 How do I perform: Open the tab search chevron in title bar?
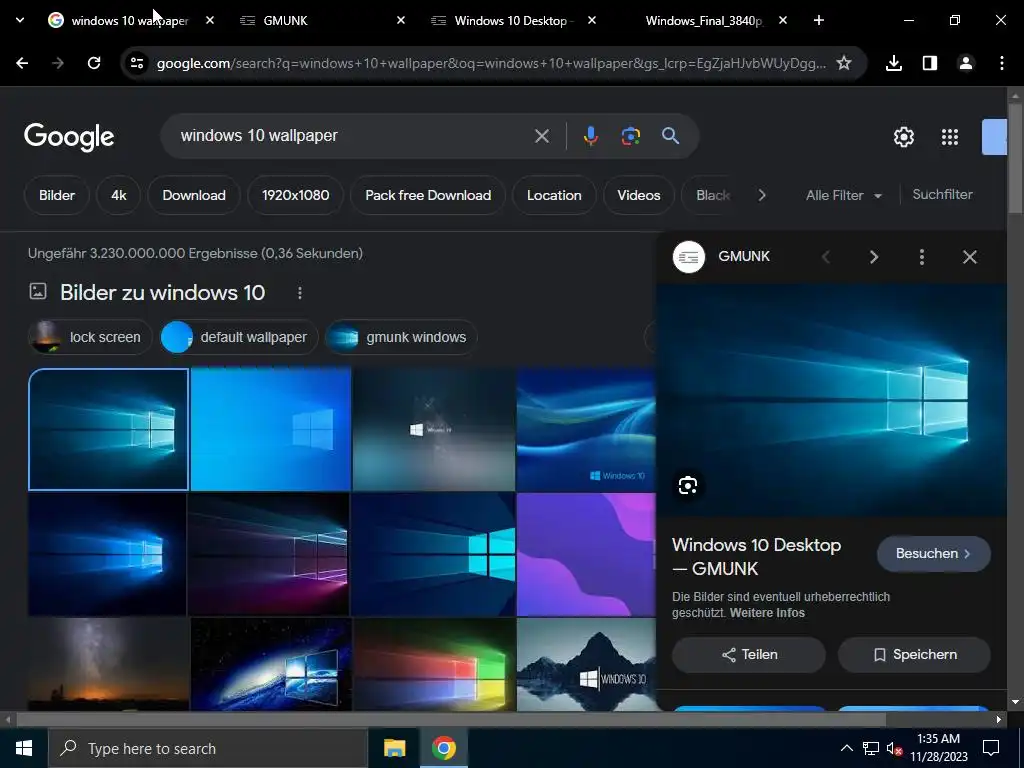(20, 20)
